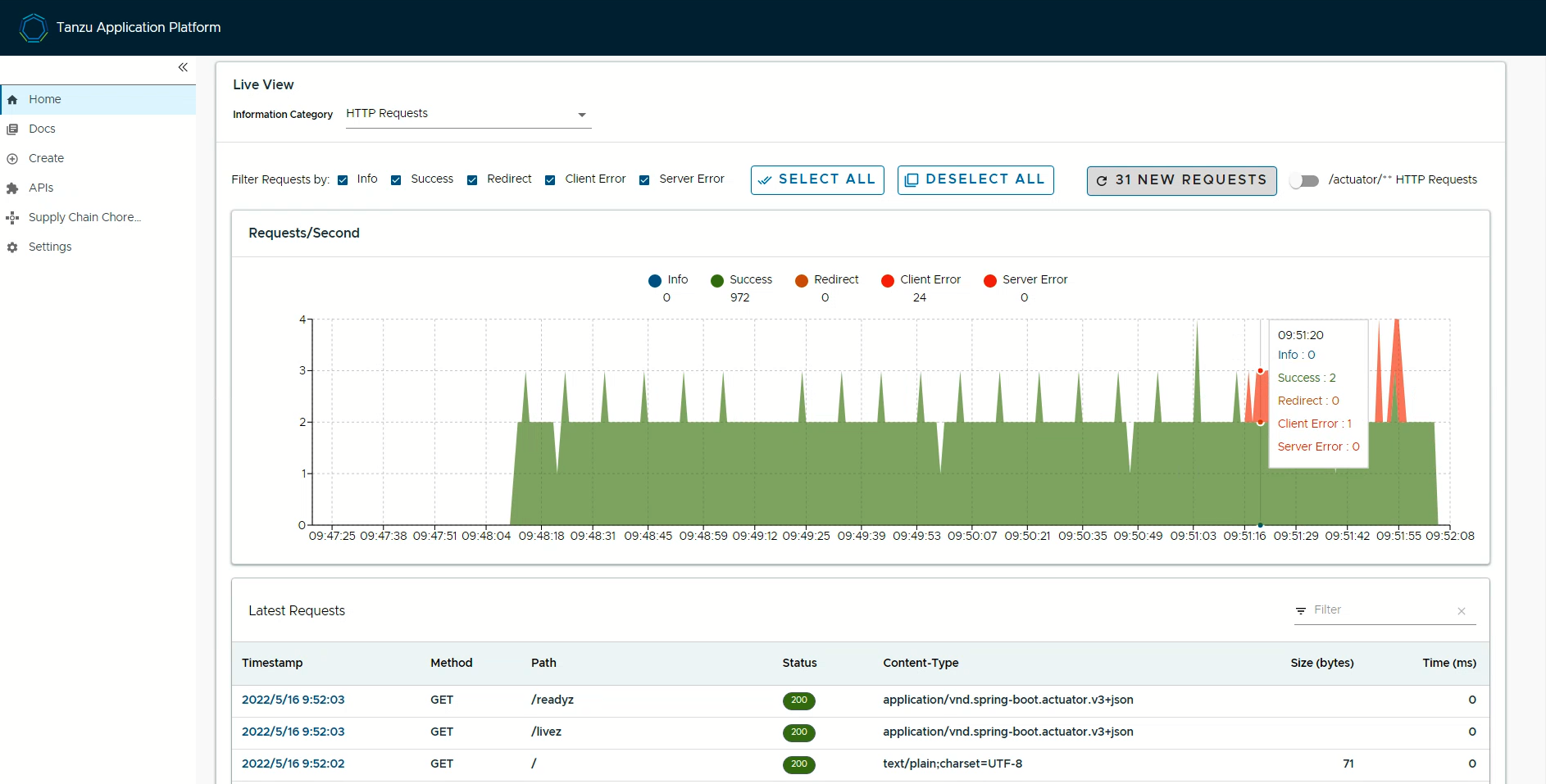Sort by the Method column header
This screenshot has height=784, width=1546.
[x=452, y=663]
